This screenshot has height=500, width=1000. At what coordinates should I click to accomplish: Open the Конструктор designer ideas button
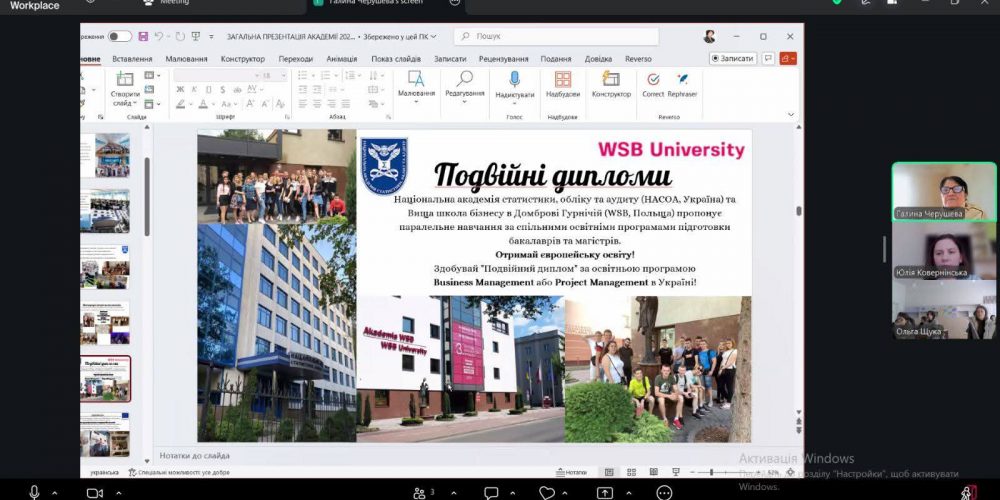[x=611, y=85]
